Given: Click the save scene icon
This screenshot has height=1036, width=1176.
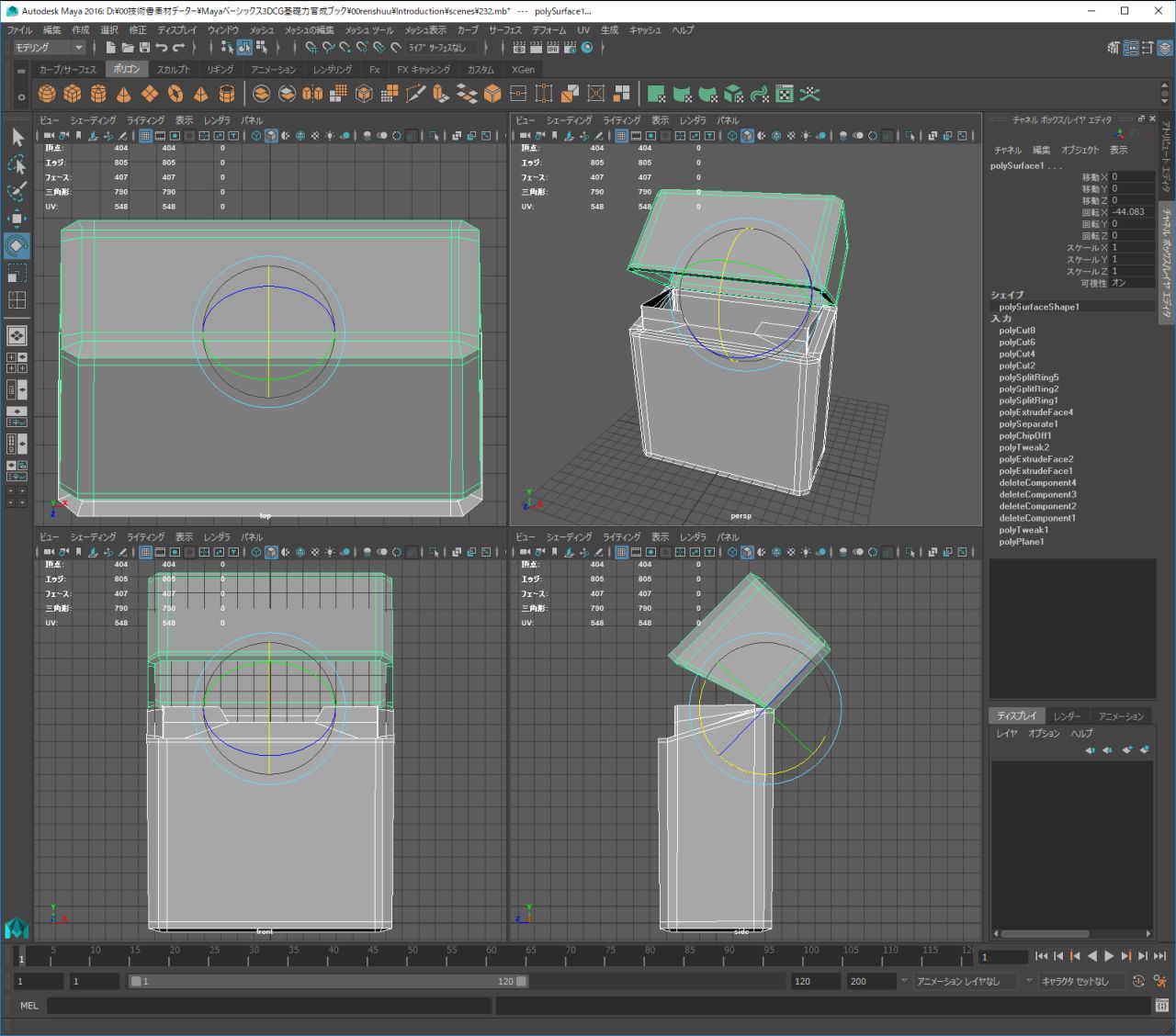Looking at the screenshot, I should (x=144, y=48).
